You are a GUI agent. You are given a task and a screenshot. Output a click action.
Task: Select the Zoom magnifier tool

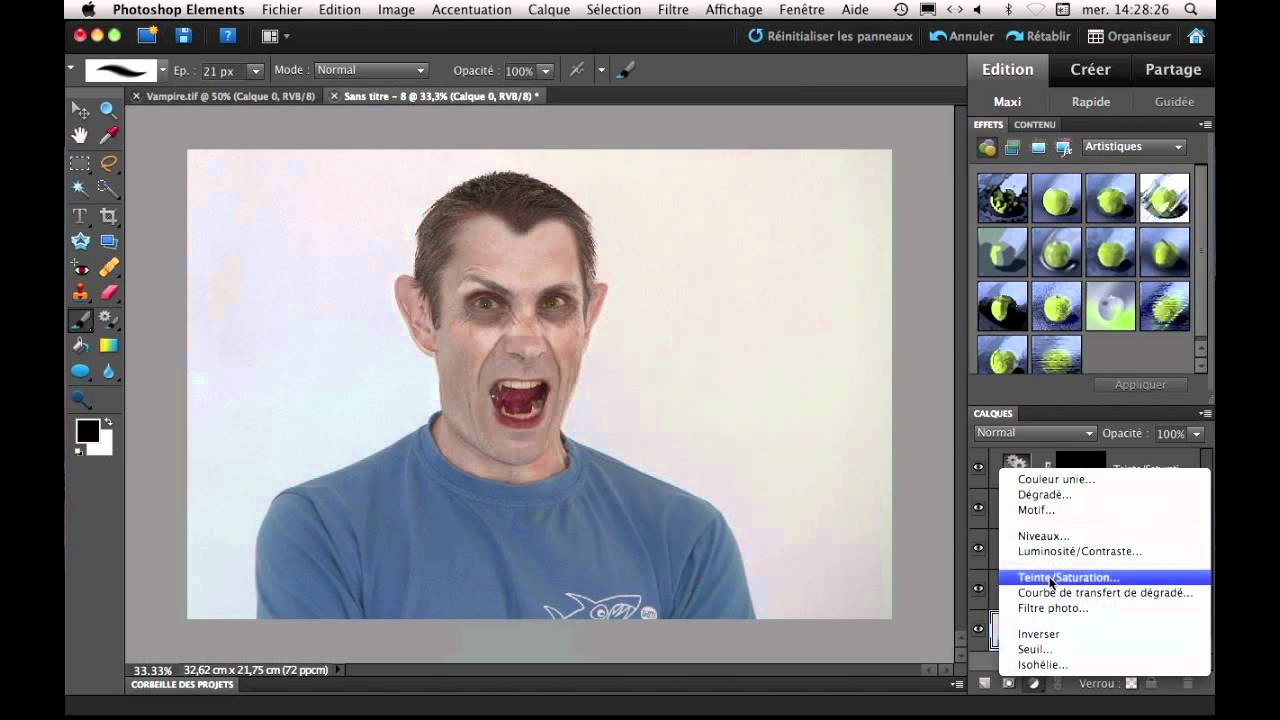(108, 110)
